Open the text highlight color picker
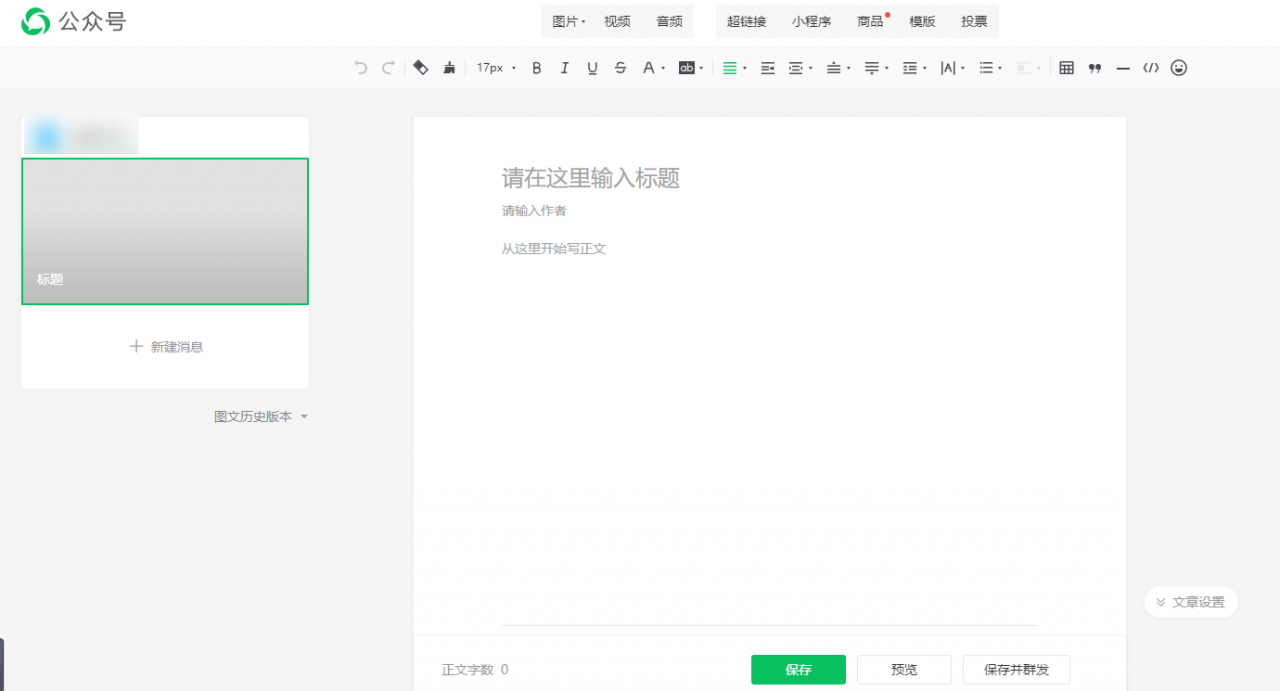Viewport: 1280px width, 691px height. (x=686, y=67)
